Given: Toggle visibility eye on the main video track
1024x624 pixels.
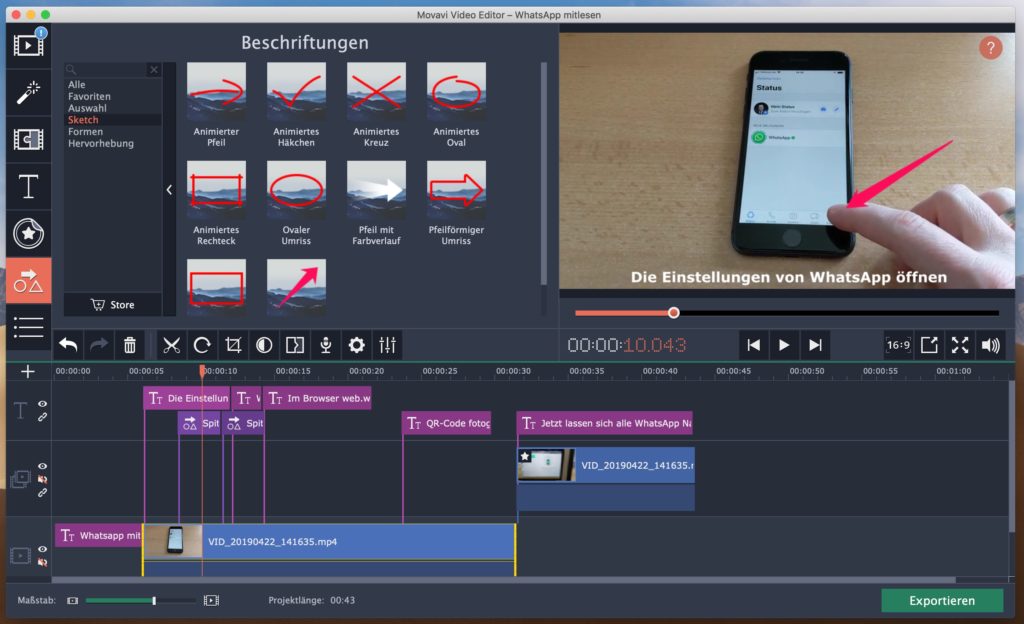Looking at the screenshot, I should [x=43, y=549].
